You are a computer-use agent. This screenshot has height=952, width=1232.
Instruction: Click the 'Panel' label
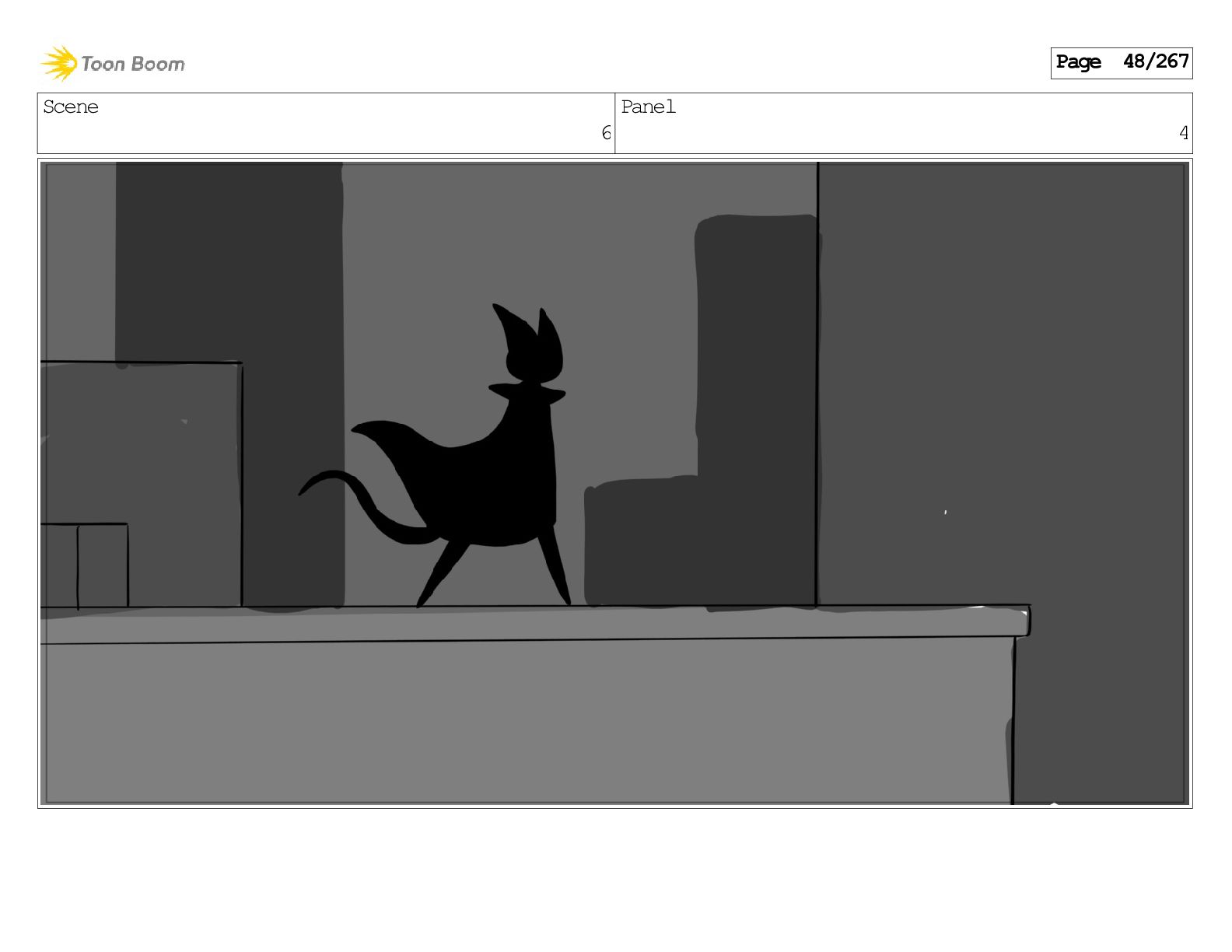click(x=648, y=107)
